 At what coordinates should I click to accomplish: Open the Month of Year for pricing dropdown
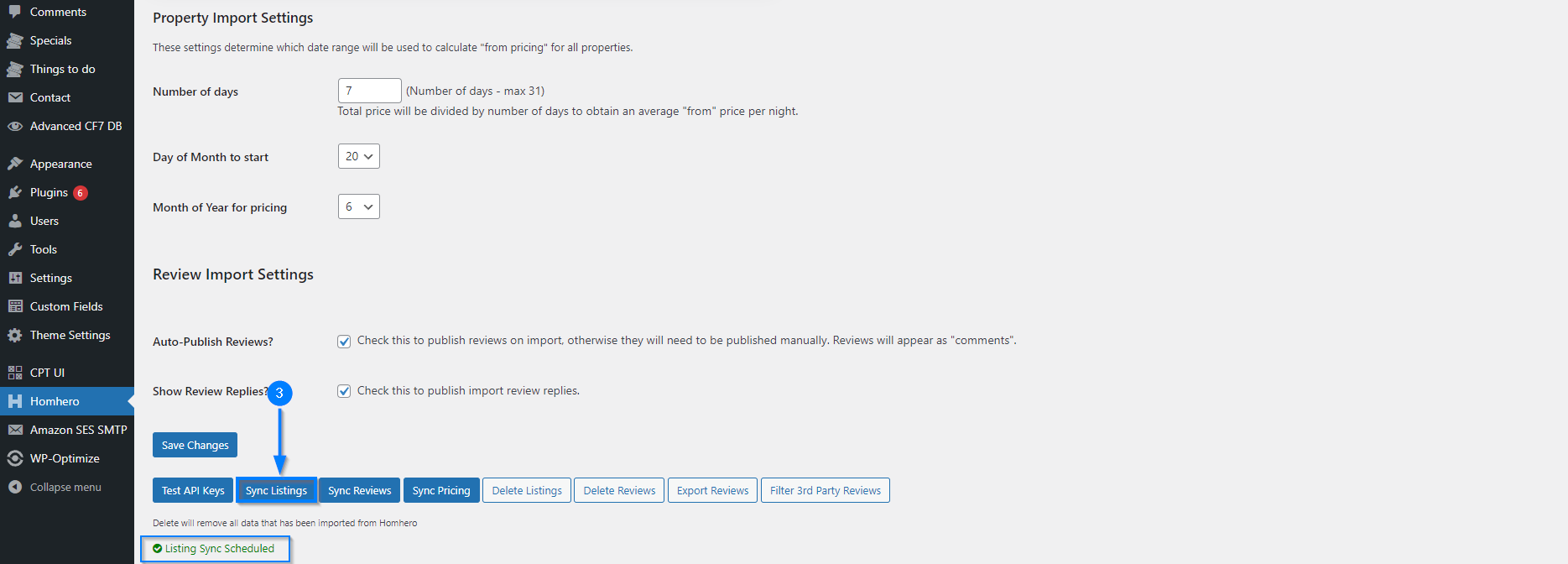(359, 206)
